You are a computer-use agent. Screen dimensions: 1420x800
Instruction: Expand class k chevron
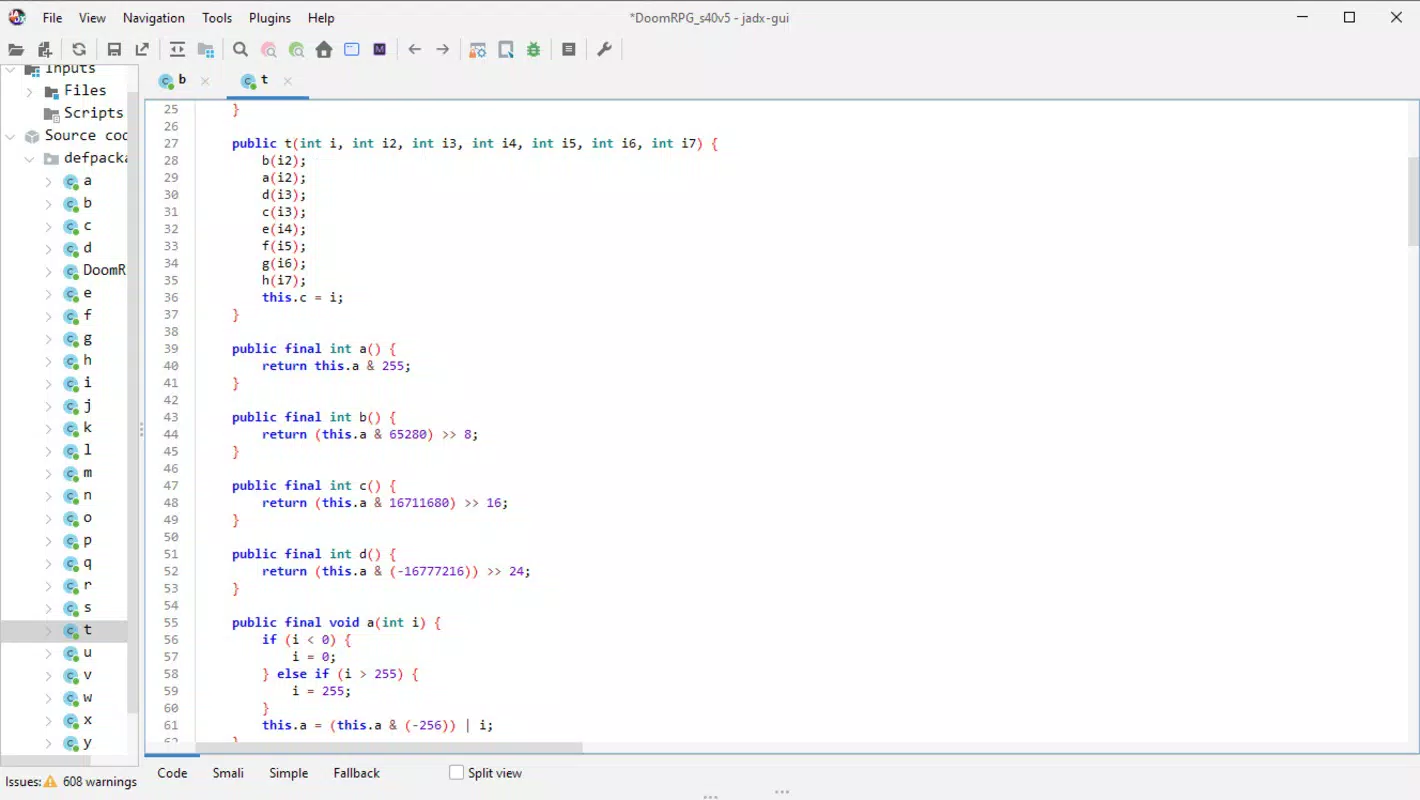[49, 429]
